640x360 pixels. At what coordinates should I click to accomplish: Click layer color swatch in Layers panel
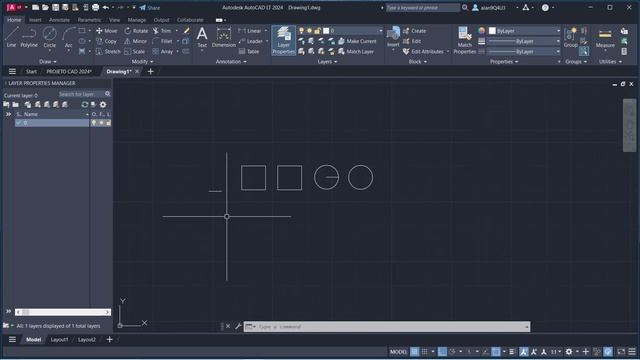click(326, 31)
